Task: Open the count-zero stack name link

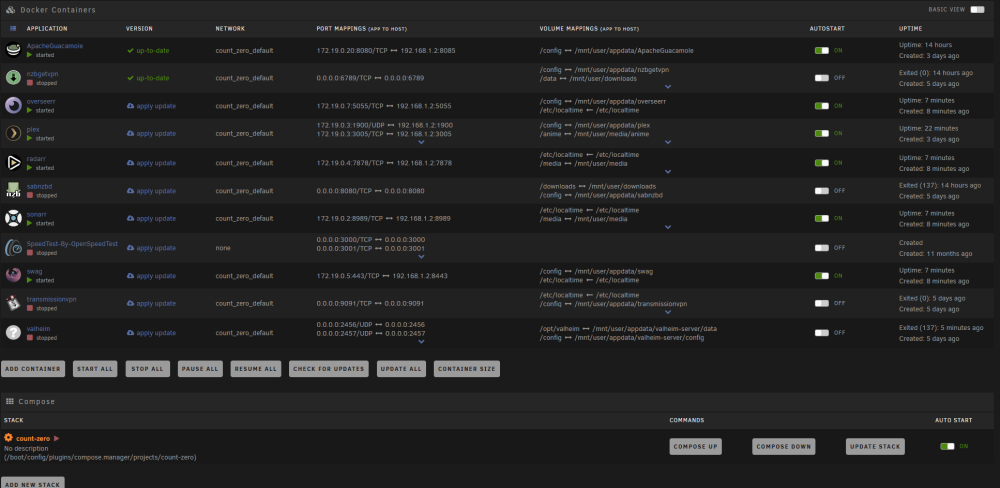Action: pyautogui.click(x=33, y=439)
